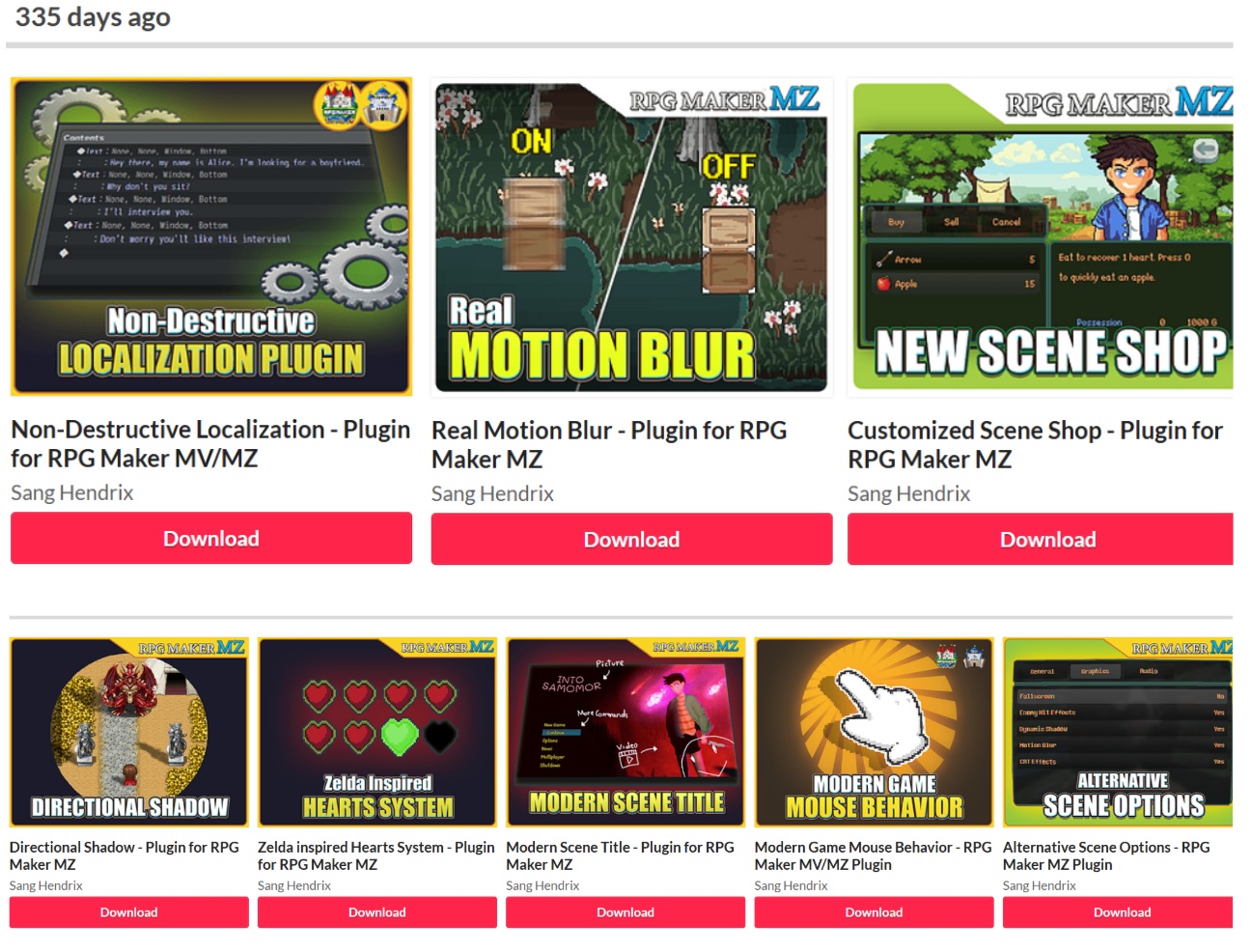Download the Zelda inspired Hearts System plugin

[x=377, y=912]
